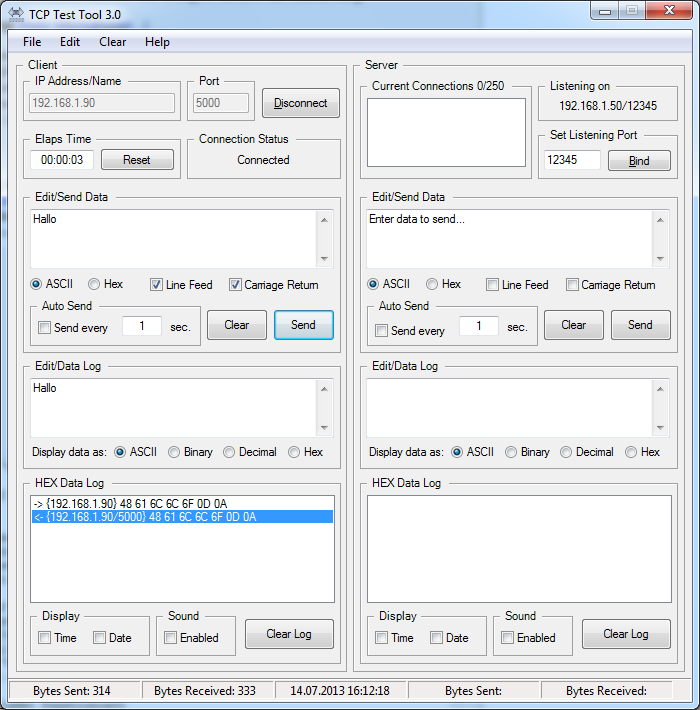This screenshot has width=700, height=710.
Task: Open the Clear menu
Action: tap(112, 42)
